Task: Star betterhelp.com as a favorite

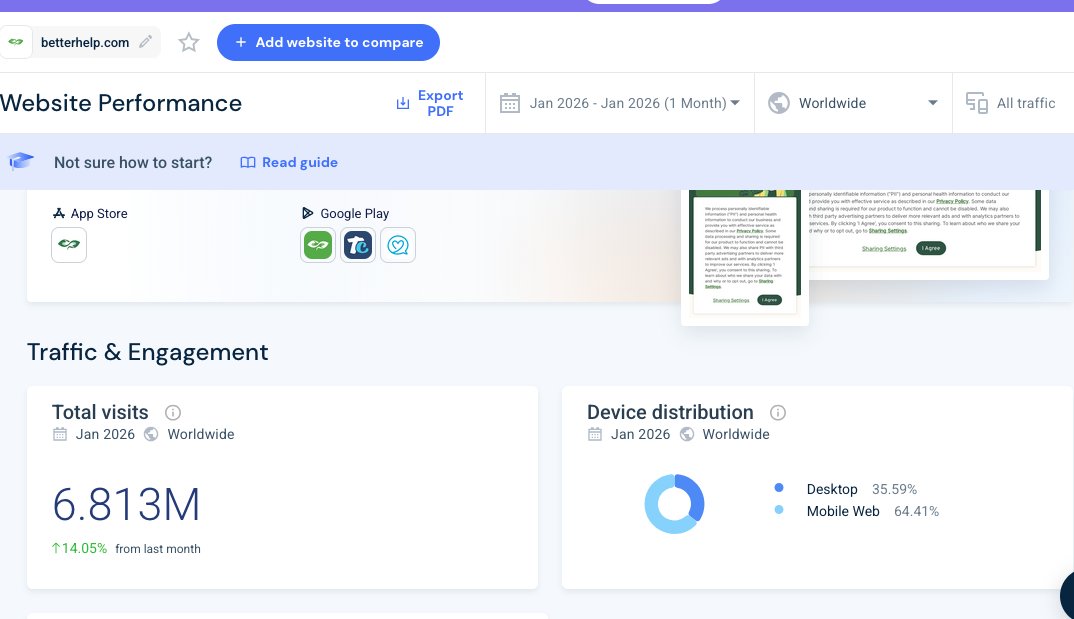Action: pos(189,42)
